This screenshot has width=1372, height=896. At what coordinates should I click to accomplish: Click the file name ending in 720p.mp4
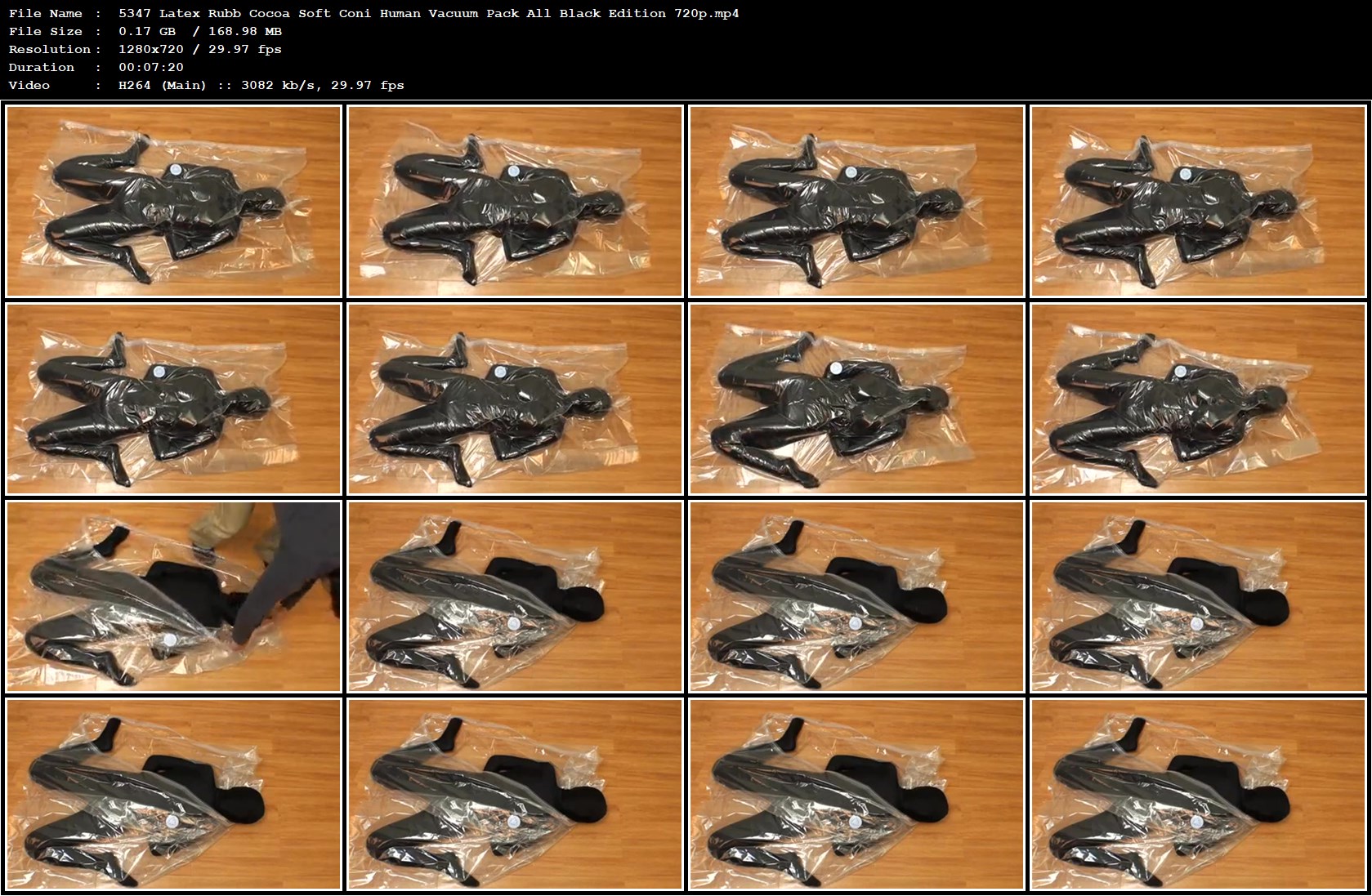[429, 13]
